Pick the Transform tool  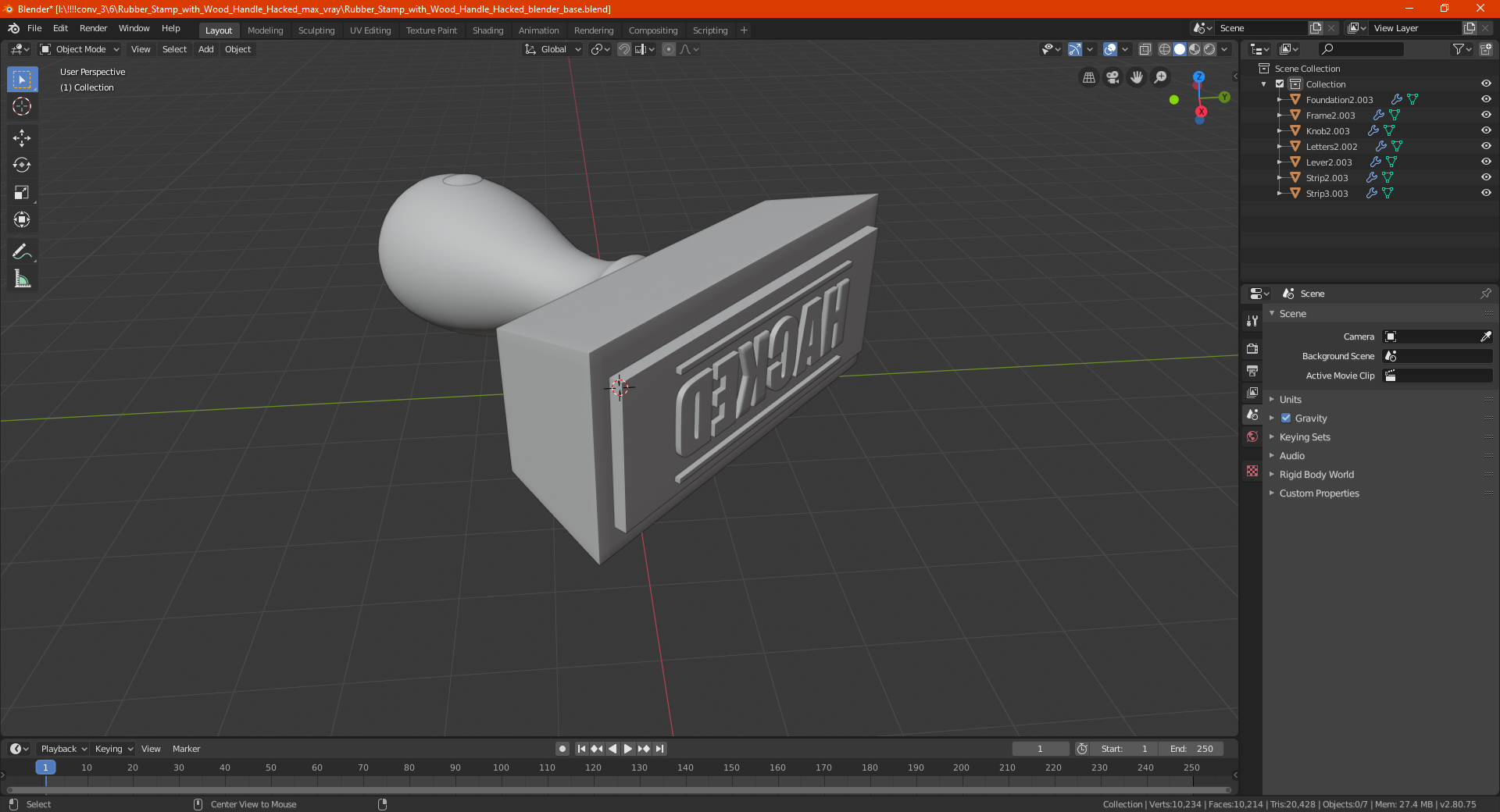coord(22,219)
